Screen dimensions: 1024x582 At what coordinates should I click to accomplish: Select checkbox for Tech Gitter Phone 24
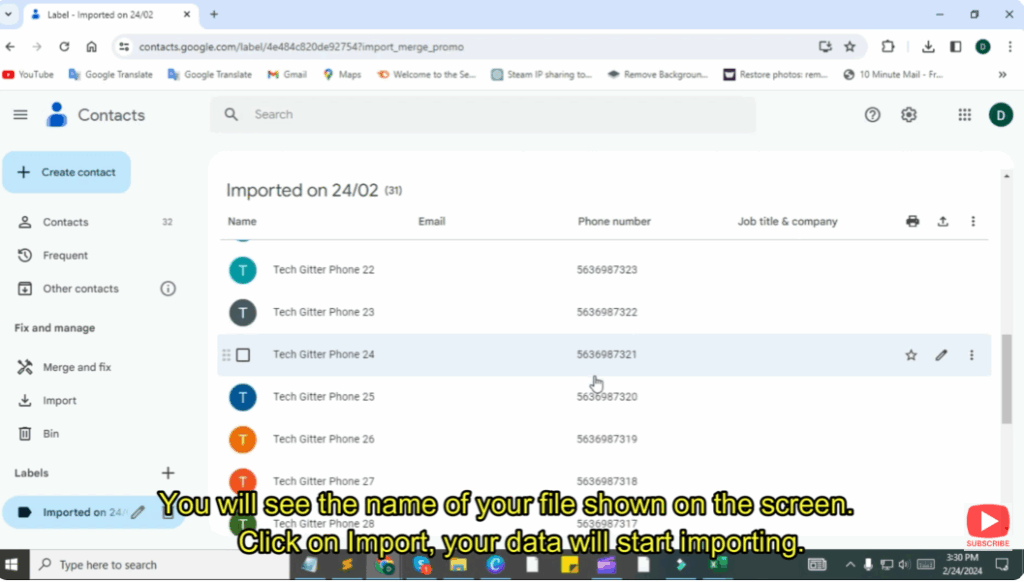click(243, 355)
